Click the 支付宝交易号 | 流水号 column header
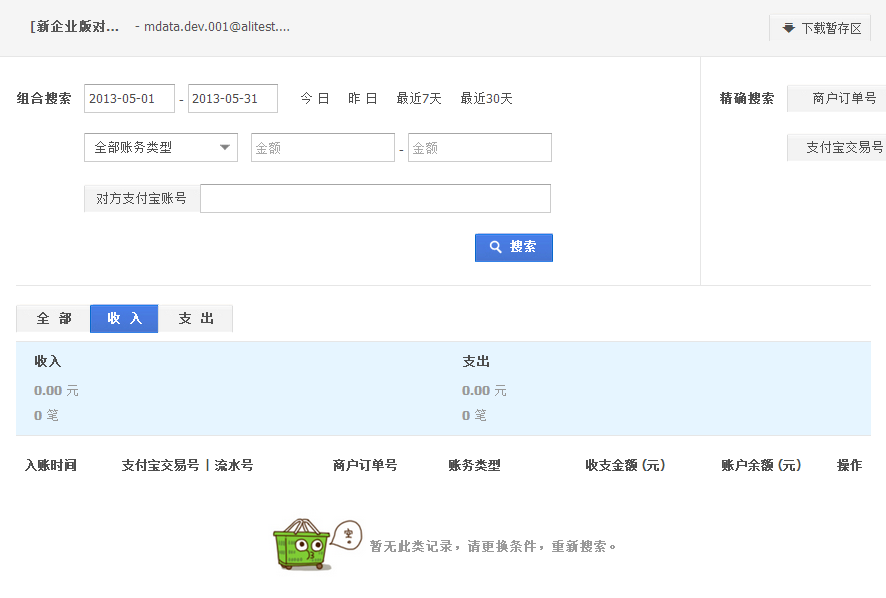This screenshot has width=886, height=598. 188,465
